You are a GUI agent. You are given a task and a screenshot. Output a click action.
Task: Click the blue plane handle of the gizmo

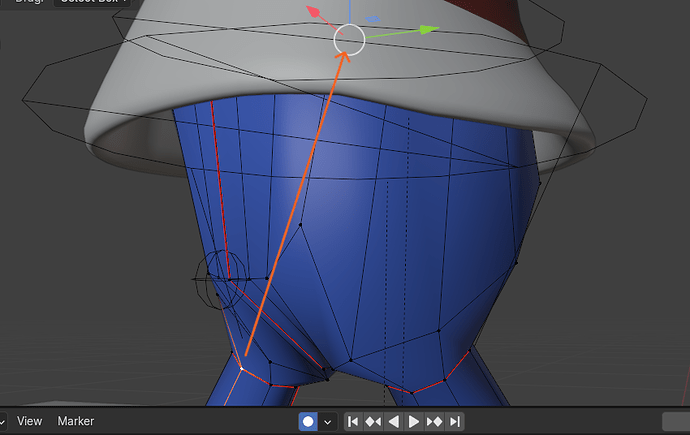pyautogui.click(x=373, y=19)
